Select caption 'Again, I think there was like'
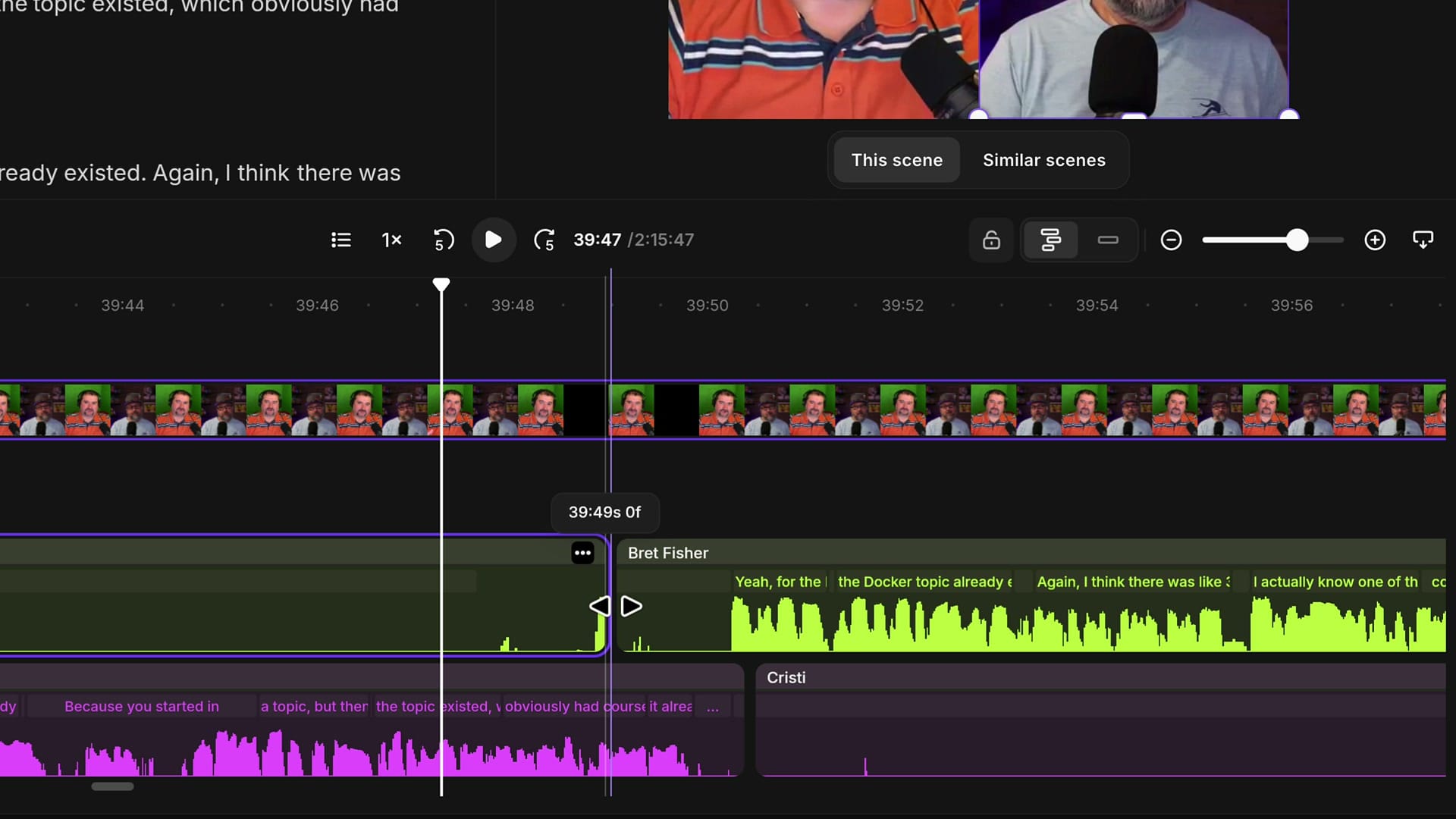 click(x=1133, y=582)
